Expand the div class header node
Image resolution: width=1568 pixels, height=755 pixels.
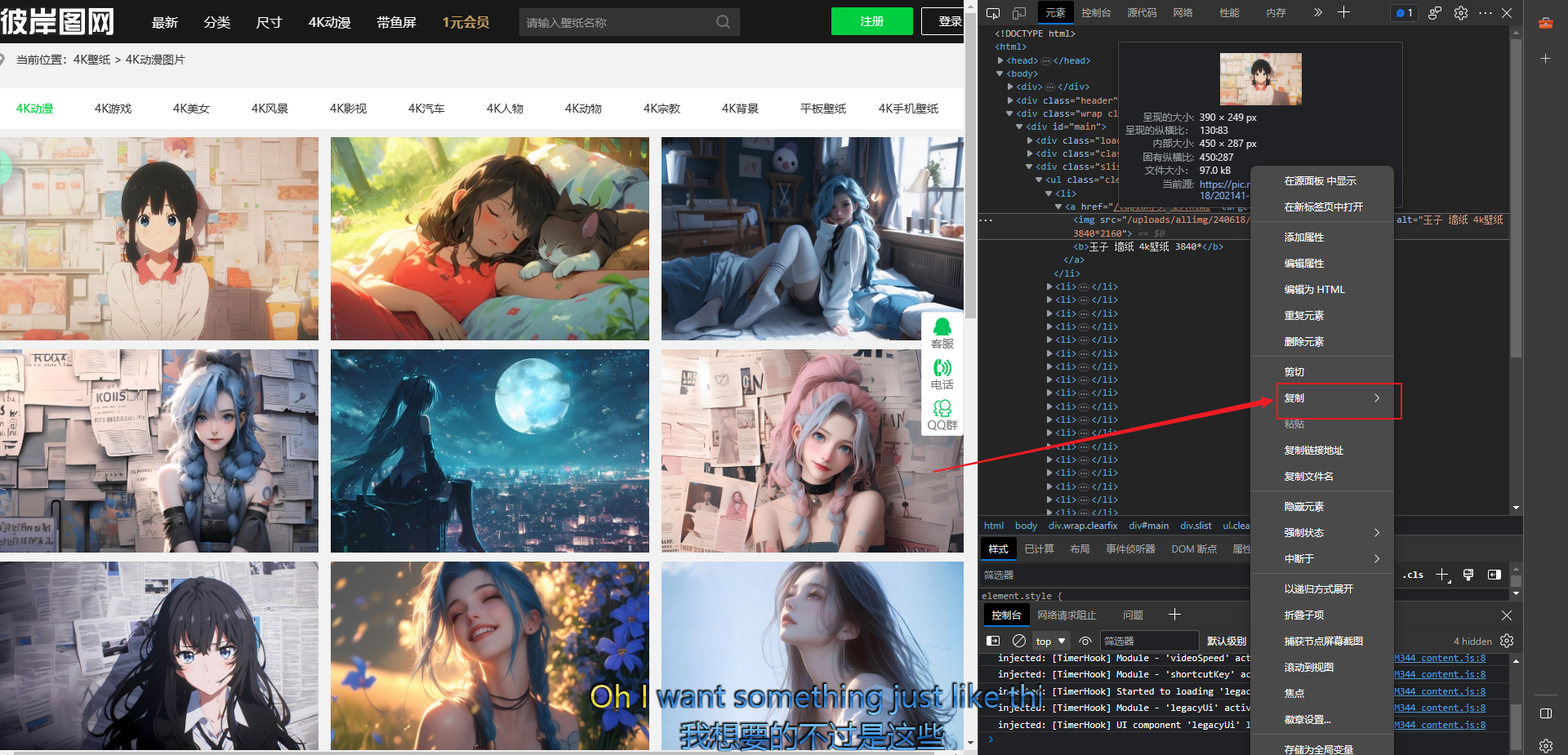click(x=1011, y=100)
